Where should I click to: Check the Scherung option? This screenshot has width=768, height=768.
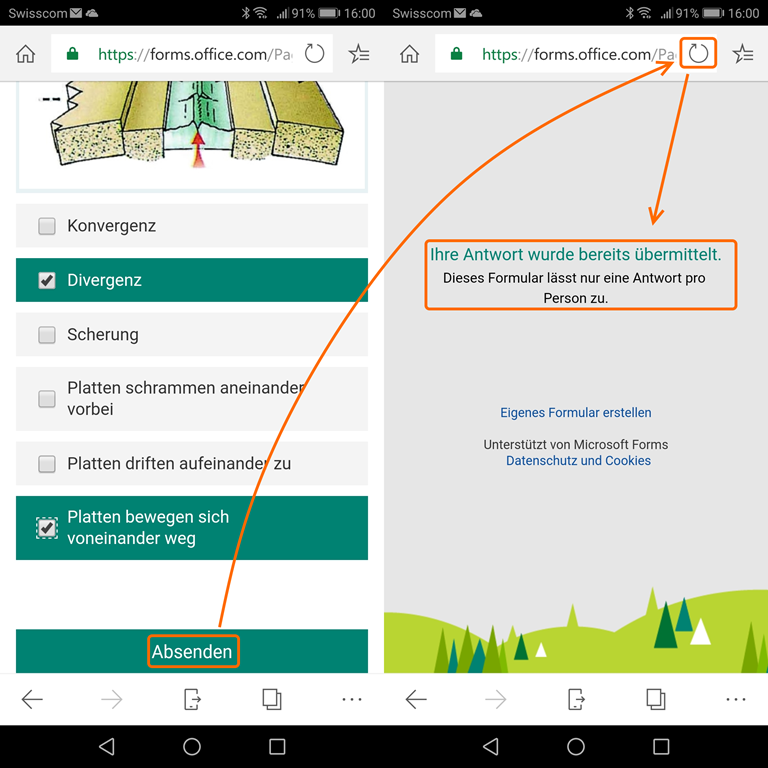point(47,335)
